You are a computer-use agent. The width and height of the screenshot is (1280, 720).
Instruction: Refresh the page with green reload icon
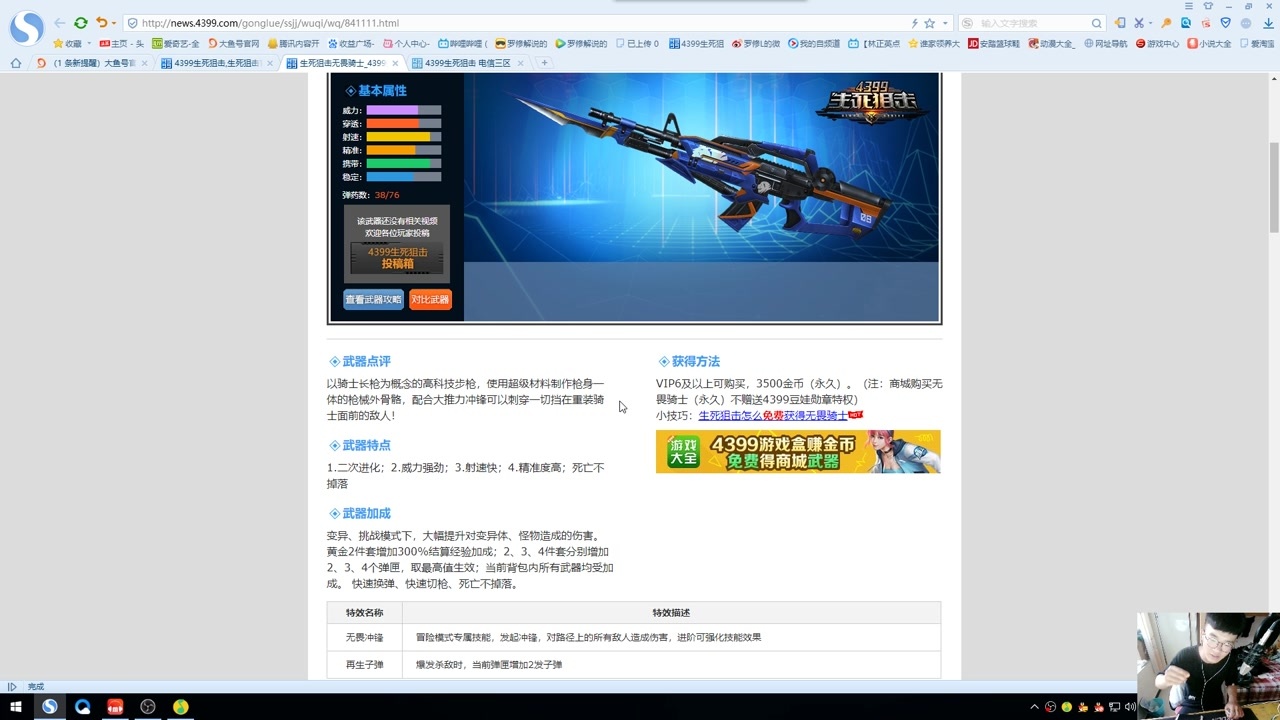pyautogui.click(x=81, y=23)
